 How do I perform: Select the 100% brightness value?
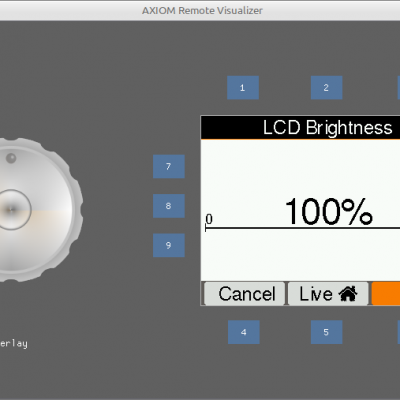tap(329, 212)
